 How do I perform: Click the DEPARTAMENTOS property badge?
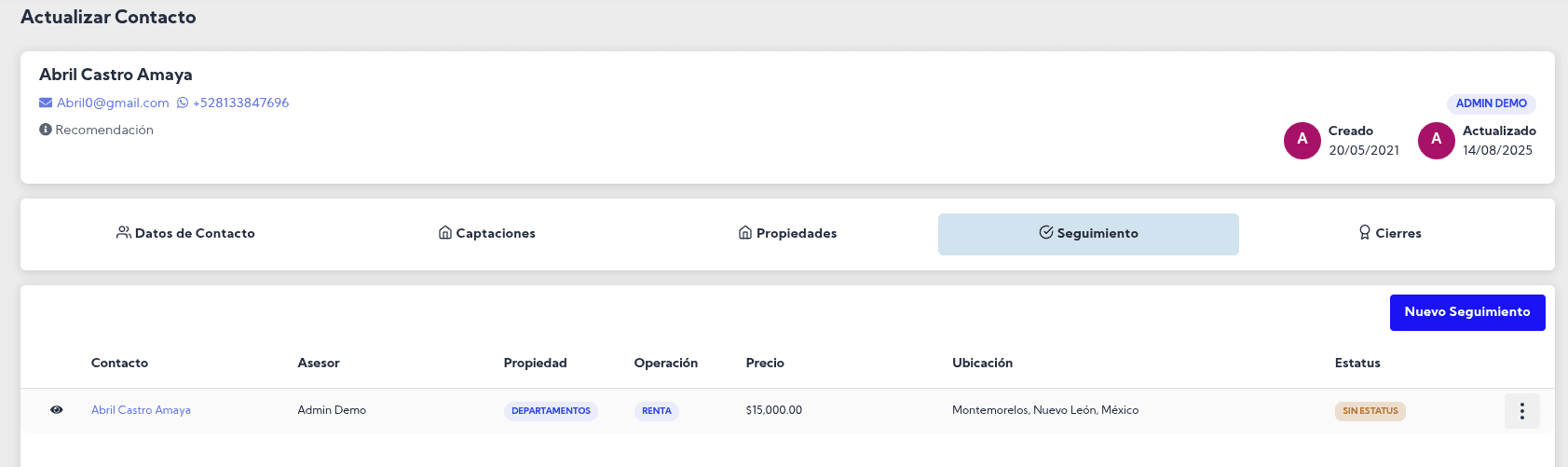[x=551, y=411]
